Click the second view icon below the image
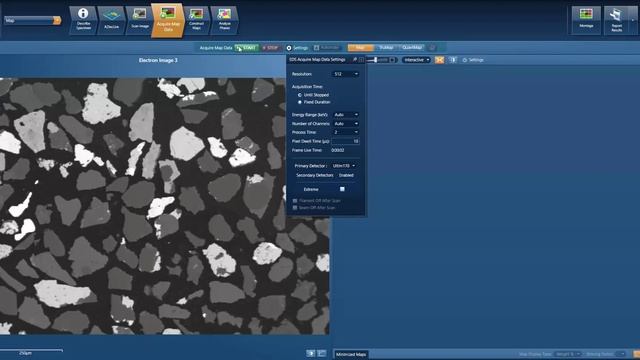Image resolution: width=640 pixels, height=360 pixels. point(322,353)
